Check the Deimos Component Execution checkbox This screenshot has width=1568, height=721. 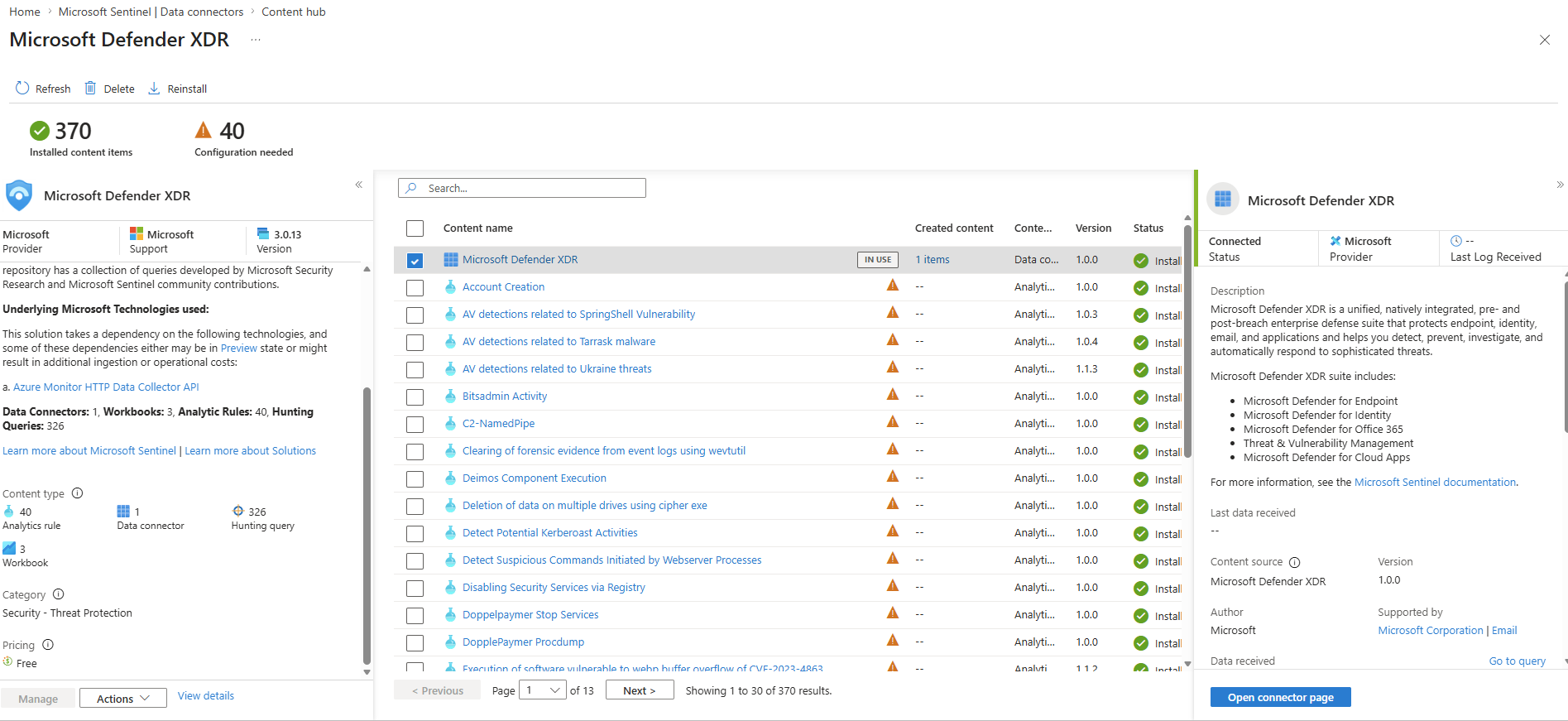(415, 479)
